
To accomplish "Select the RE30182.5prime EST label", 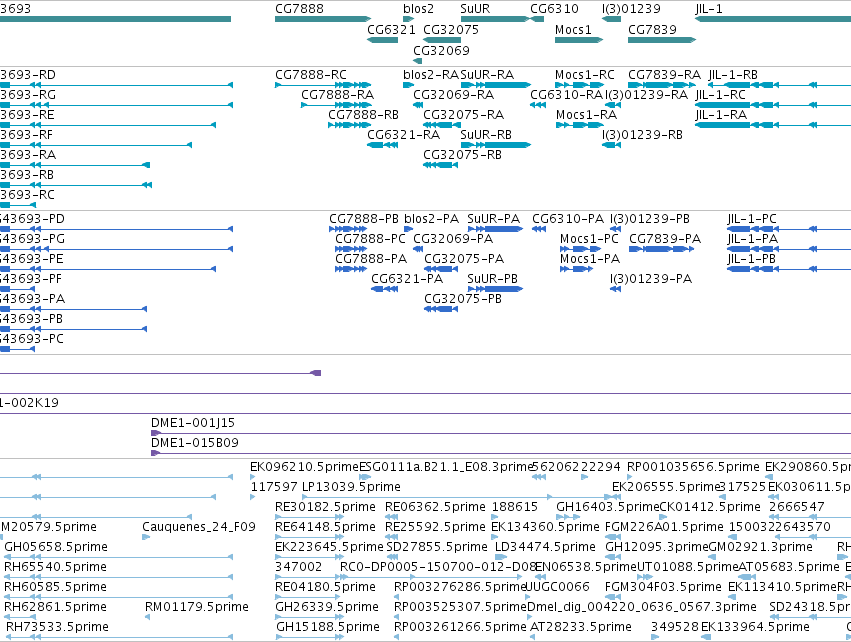I will pos(325,507).
